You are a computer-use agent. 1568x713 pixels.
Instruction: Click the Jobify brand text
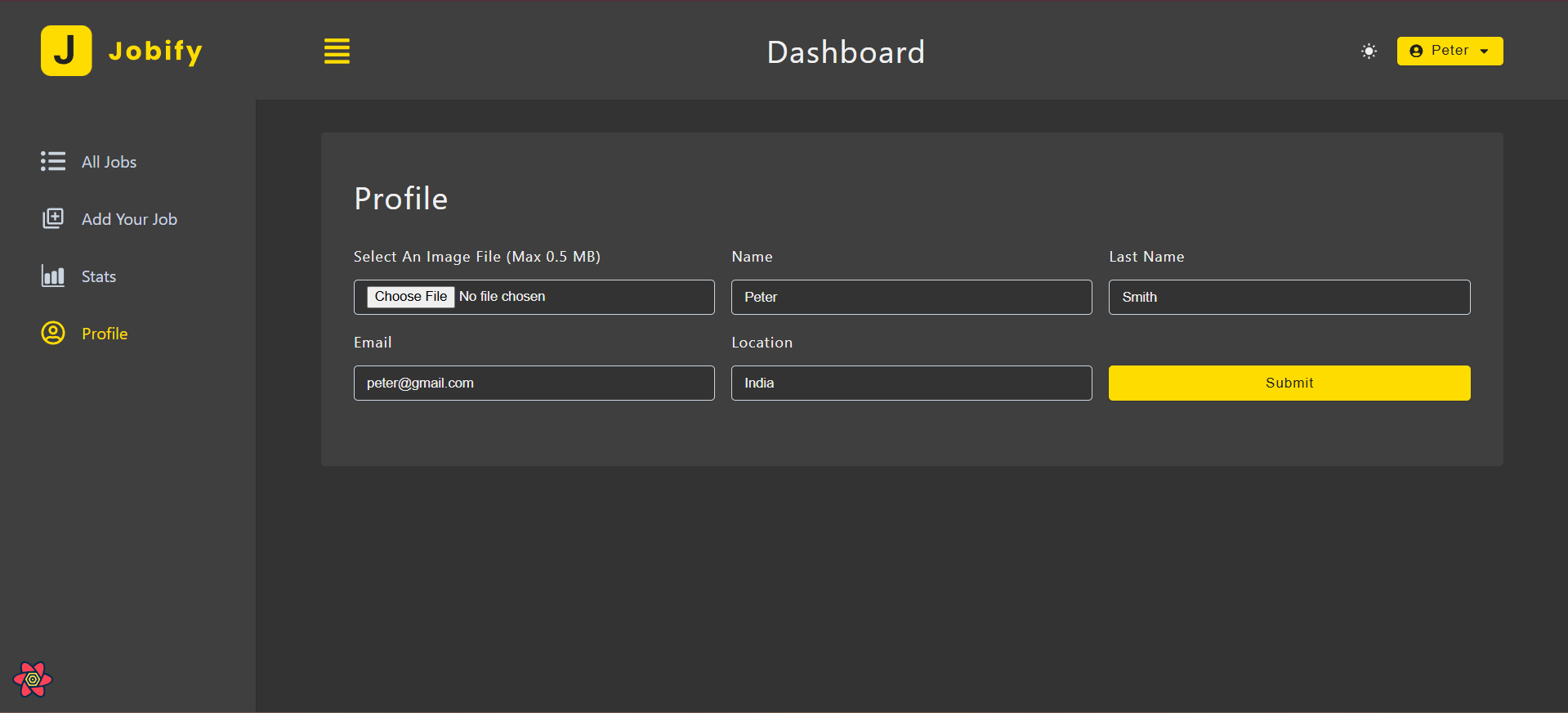tap(155, 52)
